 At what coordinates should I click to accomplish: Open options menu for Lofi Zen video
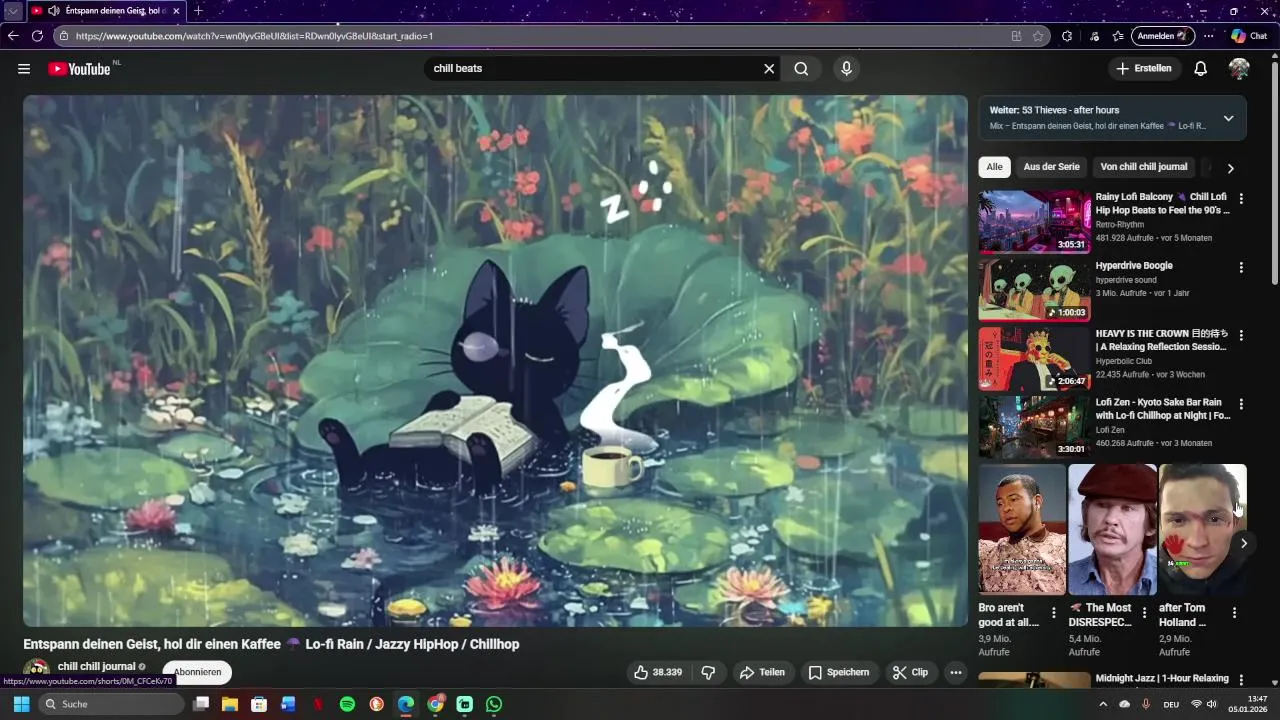click(x=1241, y=405)
